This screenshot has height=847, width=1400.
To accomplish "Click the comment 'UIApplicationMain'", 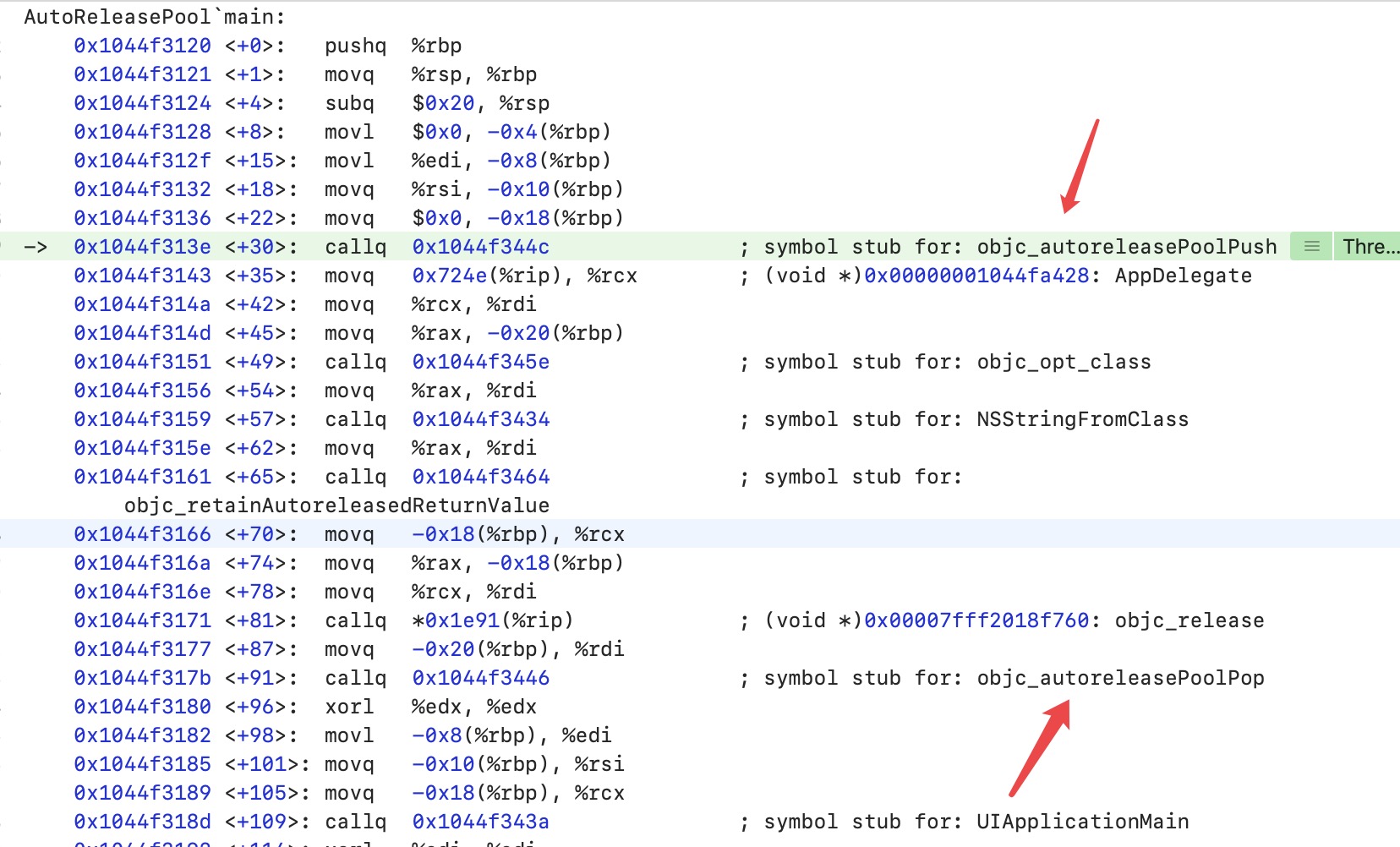I will pyautogui.click(x=1083, y=822).
